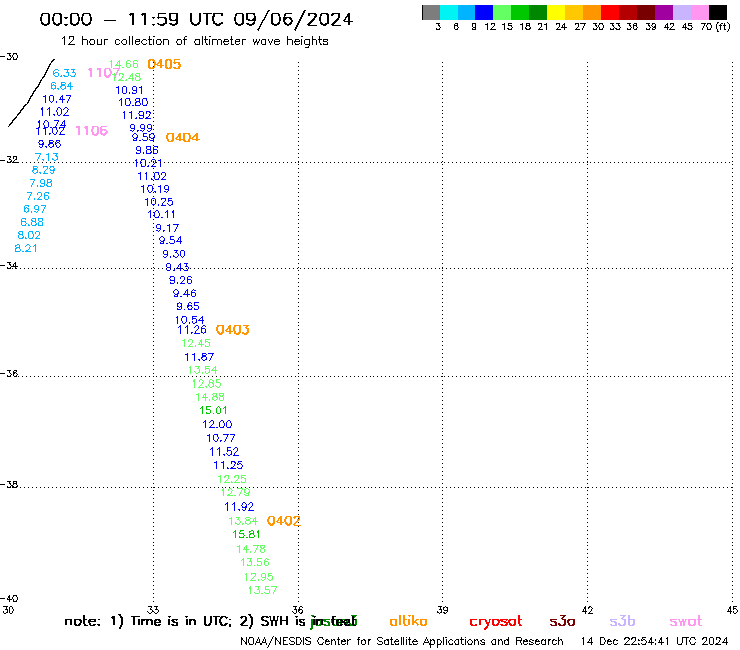Select the purple color scale swatch
Screen dimensions: 740x650
664,12
